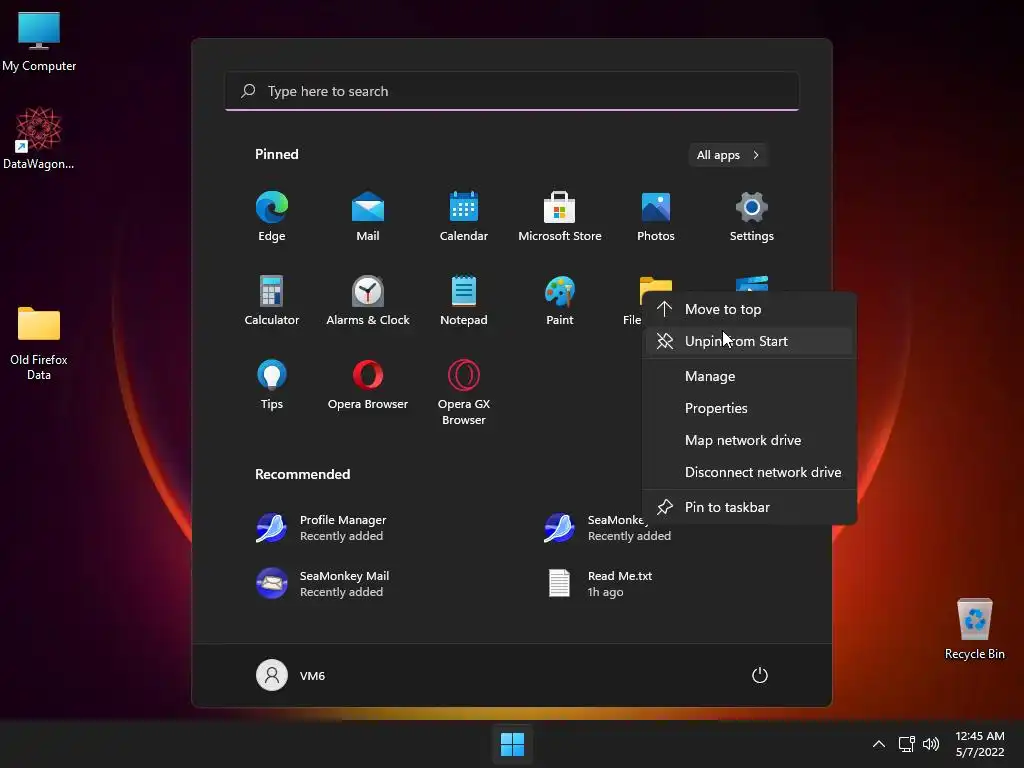Open Alarms & Clock app
The image size is (1024, 768).
[x=368, y=300]
